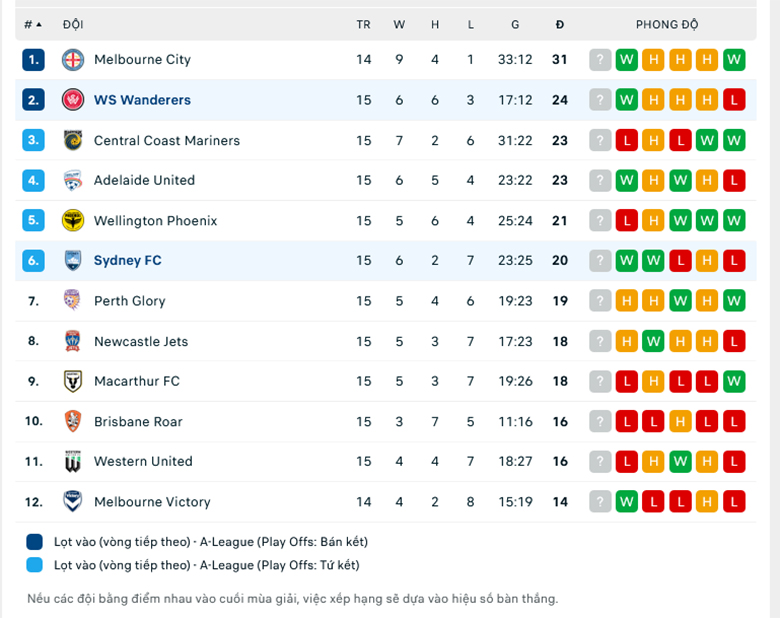Image resolution: width=780 pixels, height=618 pixels.
Task: Sort standings by the TR matches column
Action: point(363,24)
